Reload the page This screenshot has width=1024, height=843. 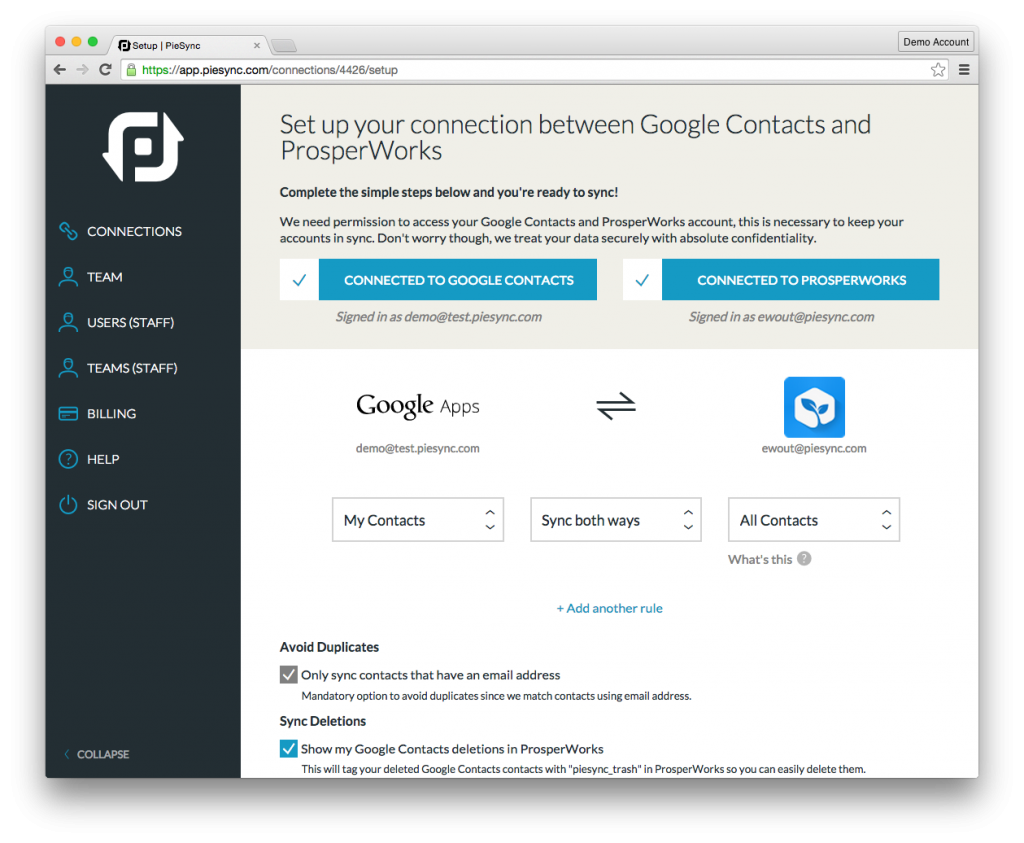coord(105,70)
